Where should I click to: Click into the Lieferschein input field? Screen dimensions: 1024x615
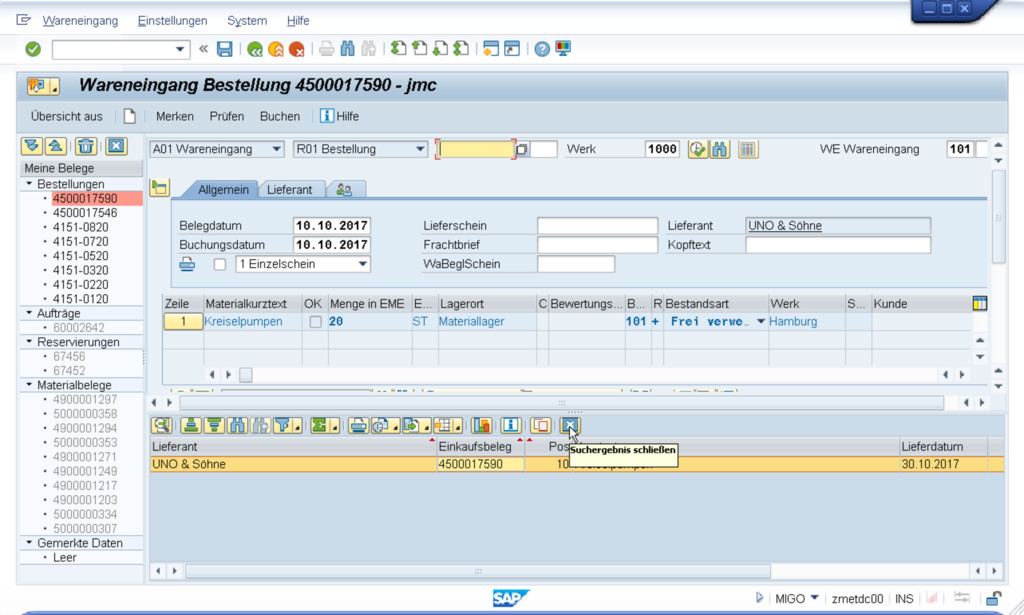point(597,226)
